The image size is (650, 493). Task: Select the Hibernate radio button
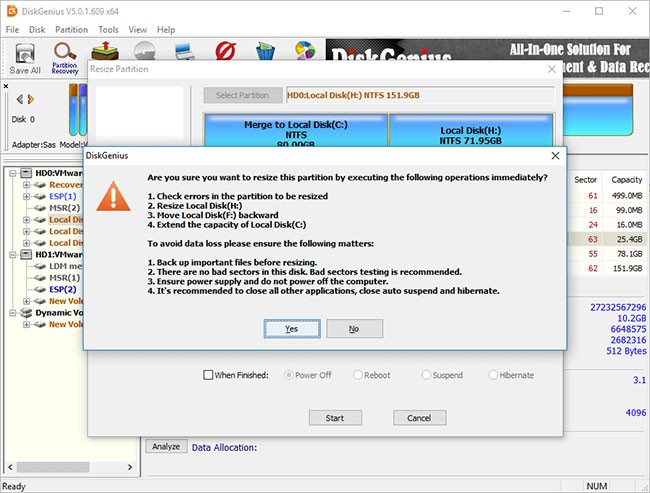point(493,375)
